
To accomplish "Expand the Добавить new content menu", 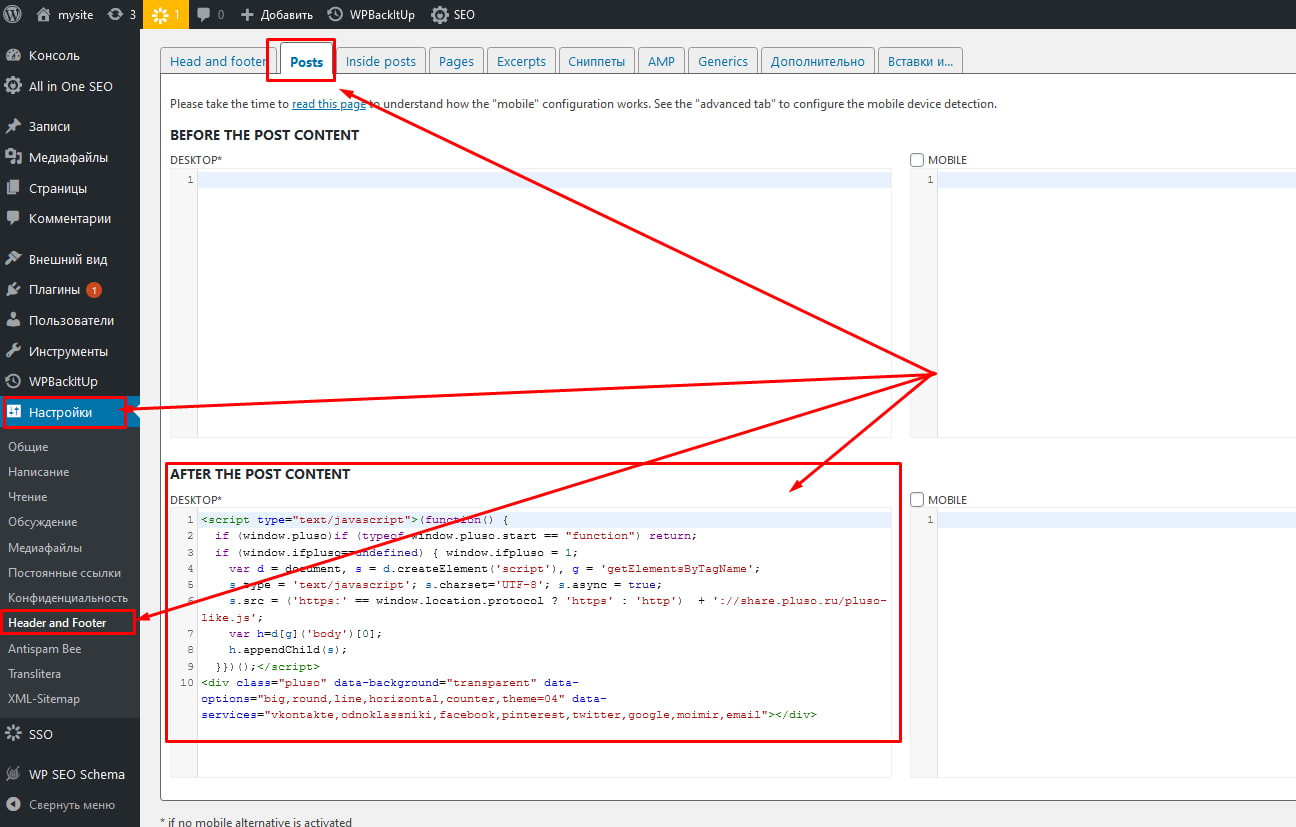I will click(276, 14).
